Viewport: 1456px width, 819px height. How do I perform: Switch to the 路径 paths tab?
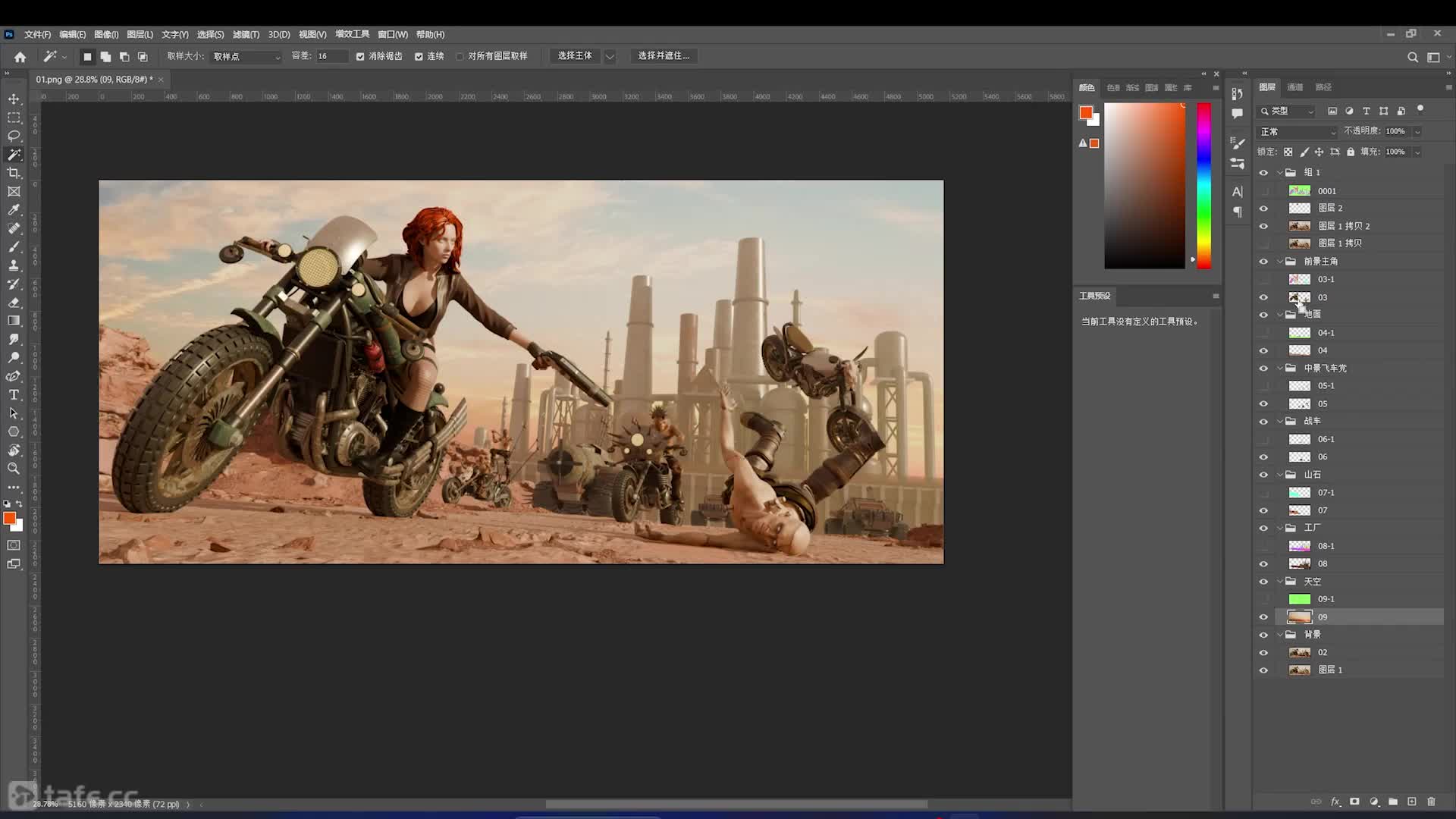click(1323, 88)
